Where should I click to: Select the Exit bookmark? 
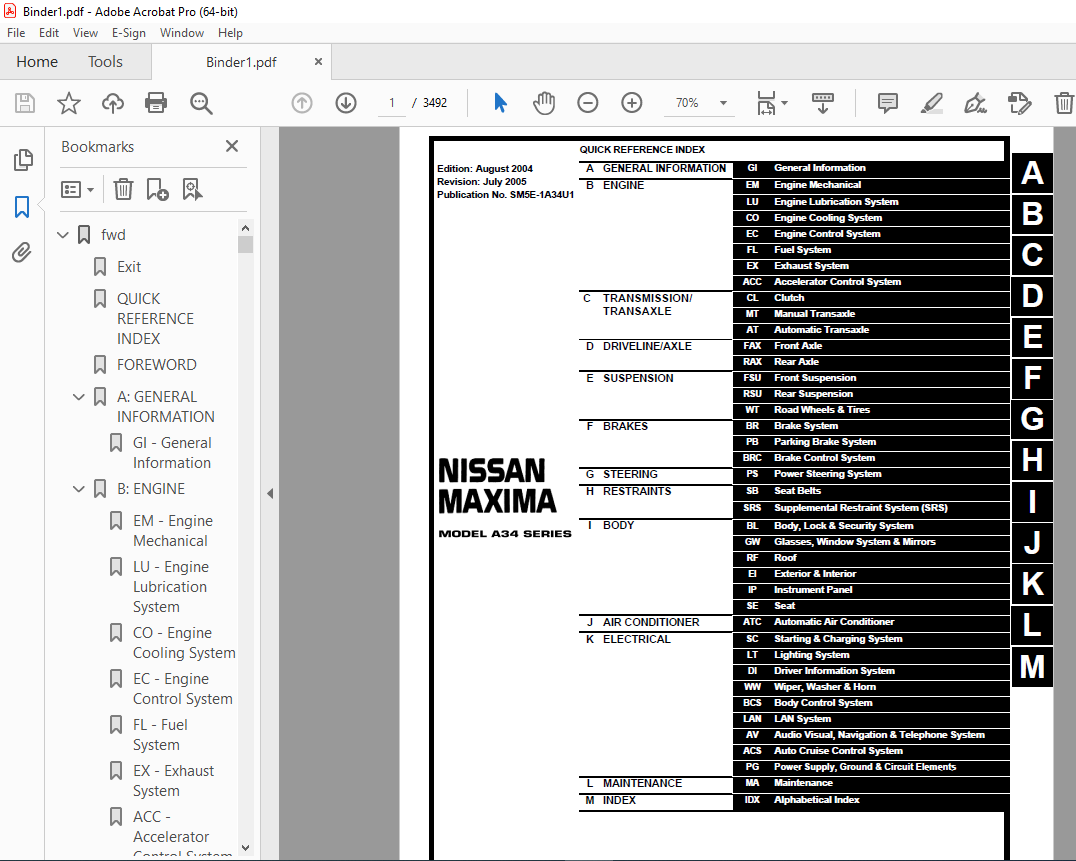(x=128, y=267)
